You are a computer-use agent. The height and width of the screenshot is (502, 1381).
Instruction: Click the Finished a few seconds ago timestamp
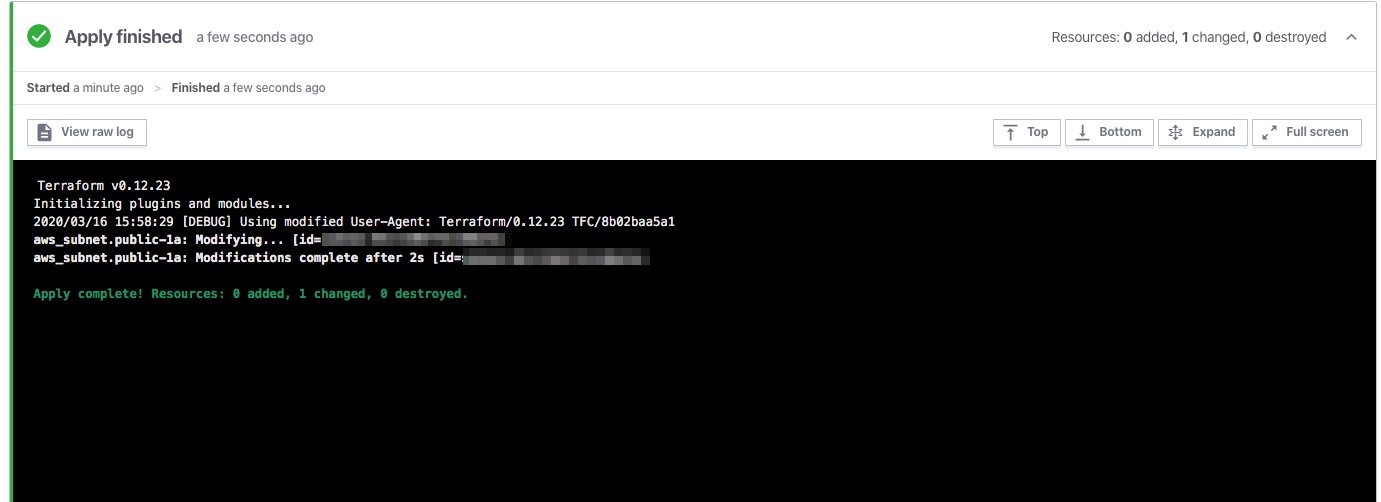pyautogui.click(x=248, y=88)
